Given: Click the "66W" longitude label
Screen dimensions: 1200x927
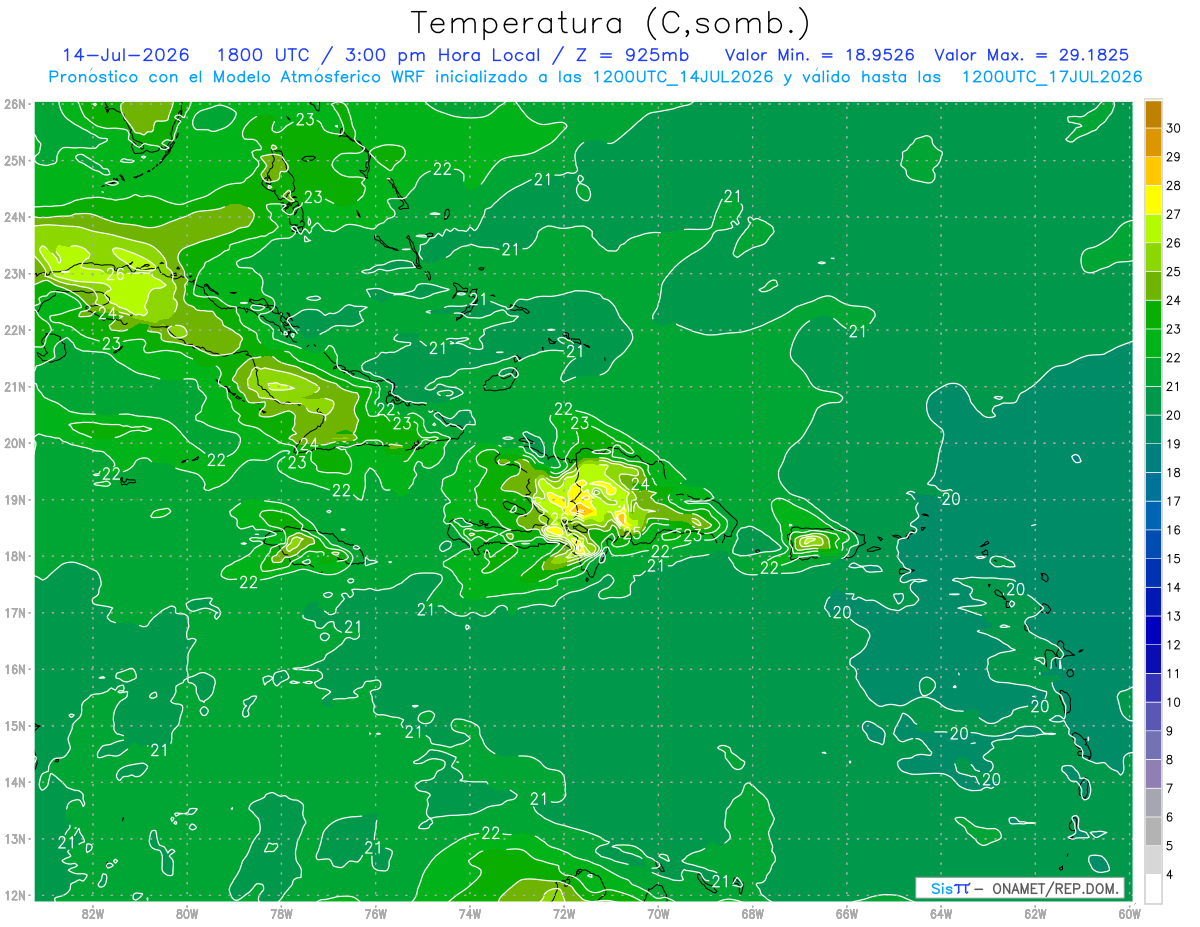Looking at the screenshot, I should tap(846, 913).
